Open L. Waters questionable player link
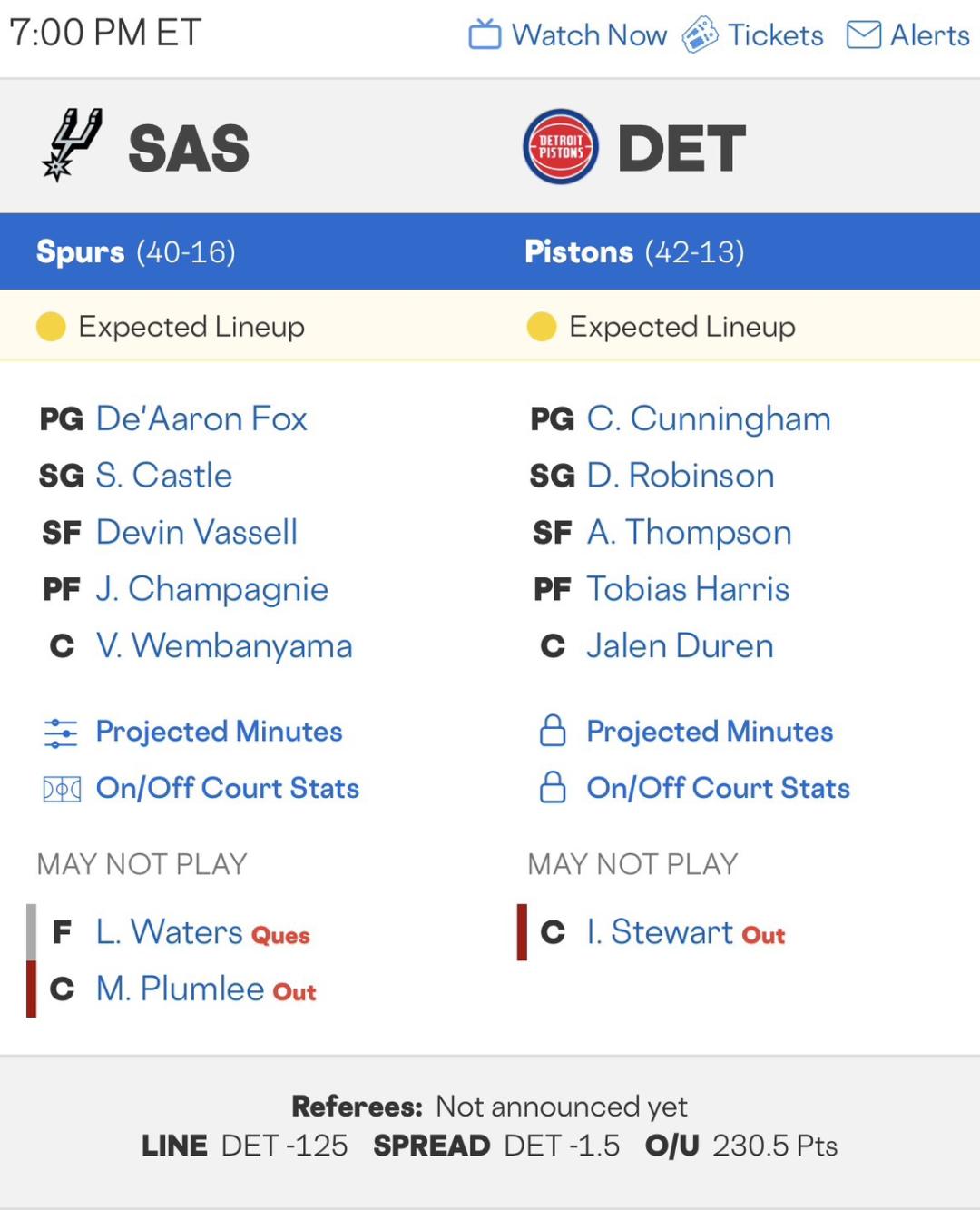Image resolution: width=980 pixels, height=1210 pixels. (170, 932)
